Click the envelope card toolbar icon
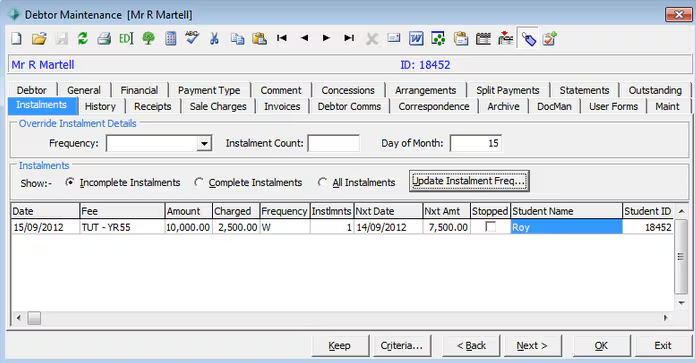Viewport: 696px width, 363px height. tap(394, 38)
